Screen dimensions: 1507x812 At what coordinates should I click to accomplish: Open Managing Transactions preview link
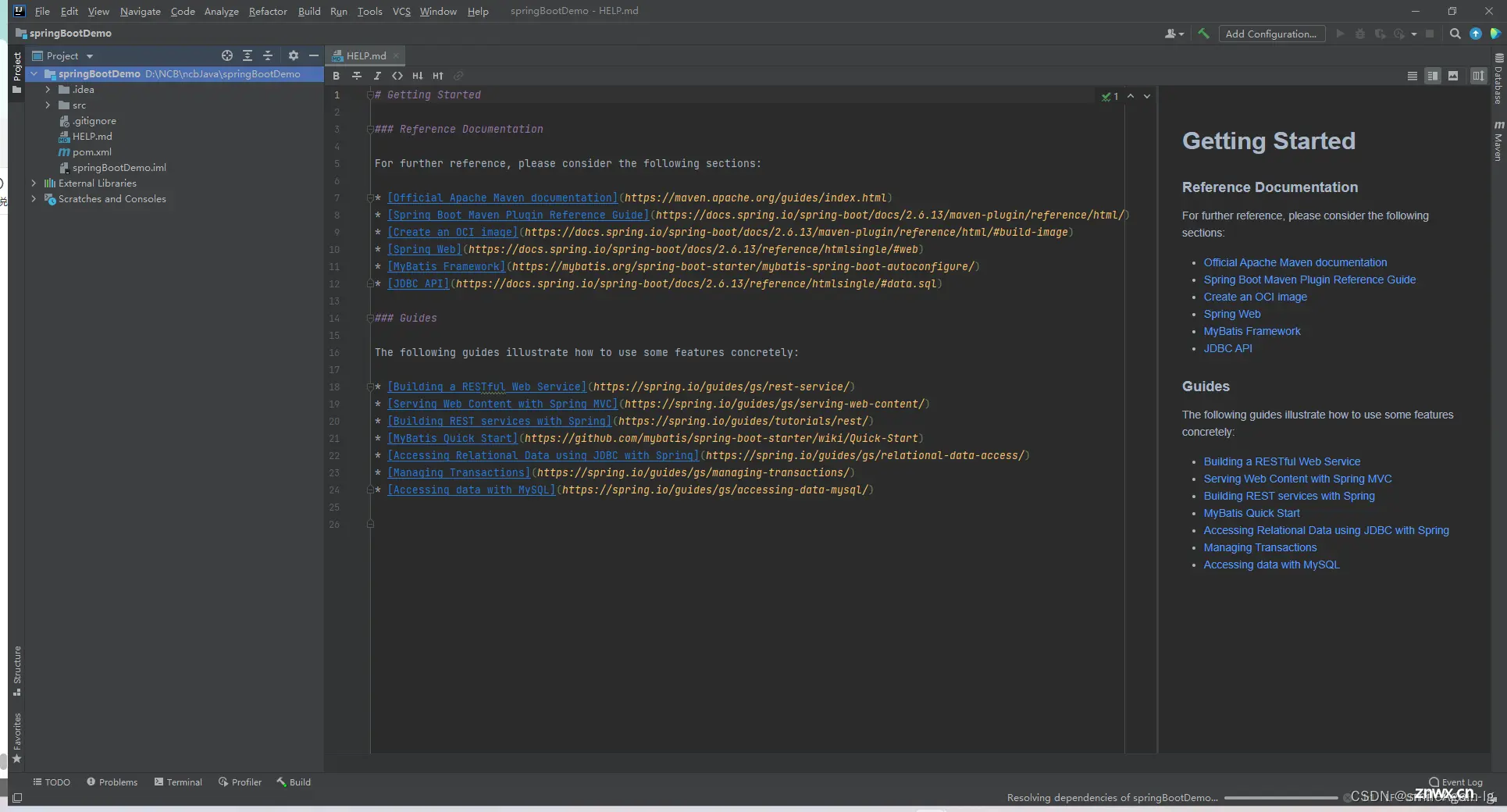coord(1260,547)
